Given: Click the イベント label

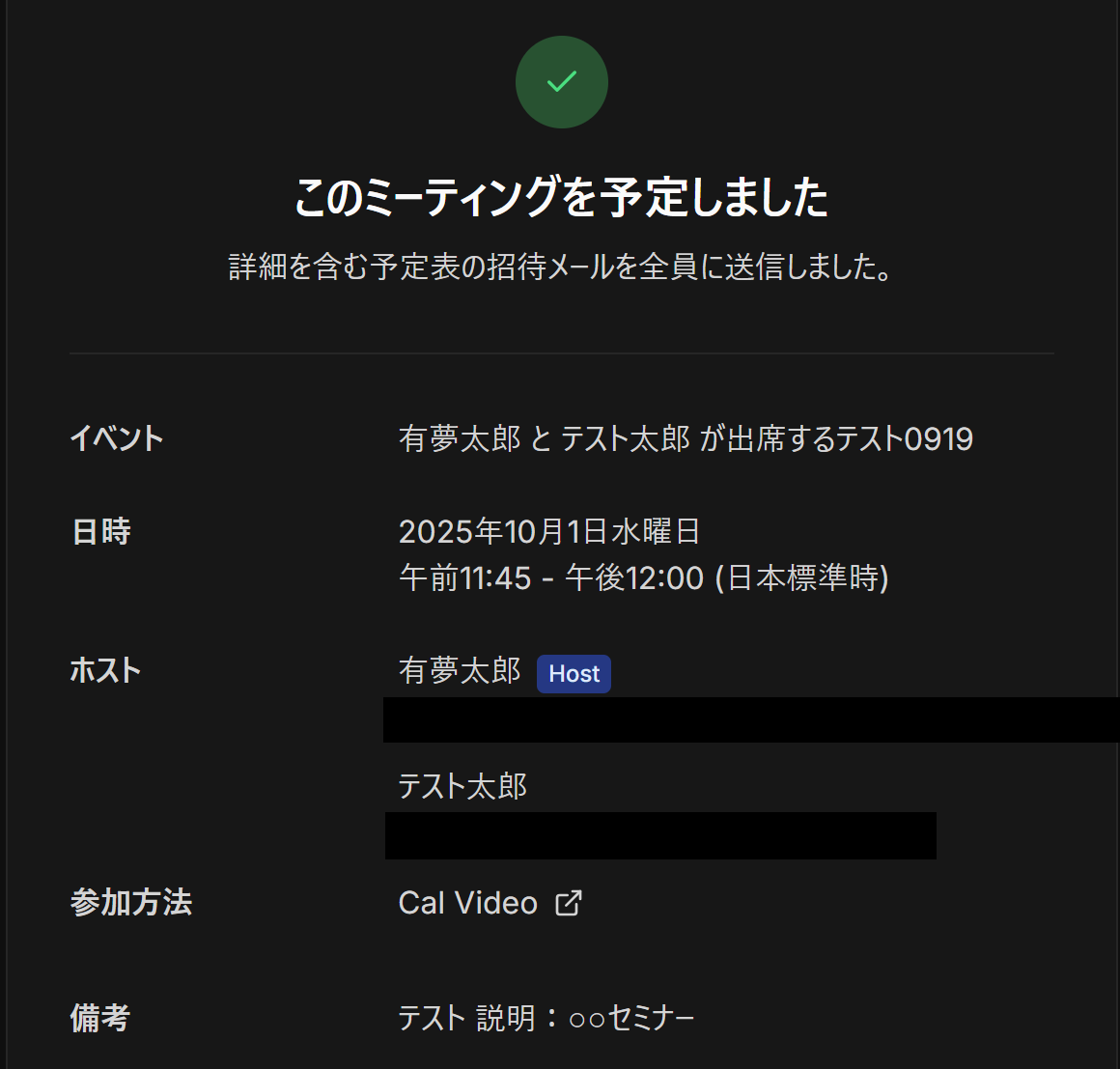Looking at the screenshot, I should pos(117,438).
